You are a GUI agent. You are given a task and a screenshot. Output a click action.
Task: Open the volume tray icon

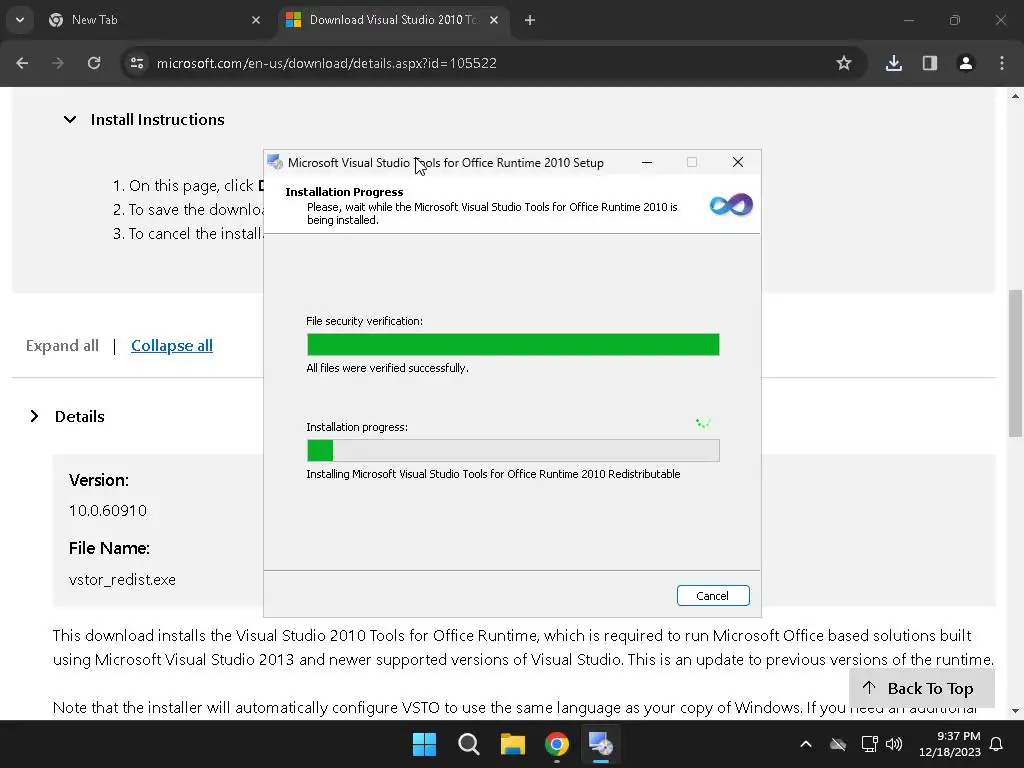click(x=894, y=744)
